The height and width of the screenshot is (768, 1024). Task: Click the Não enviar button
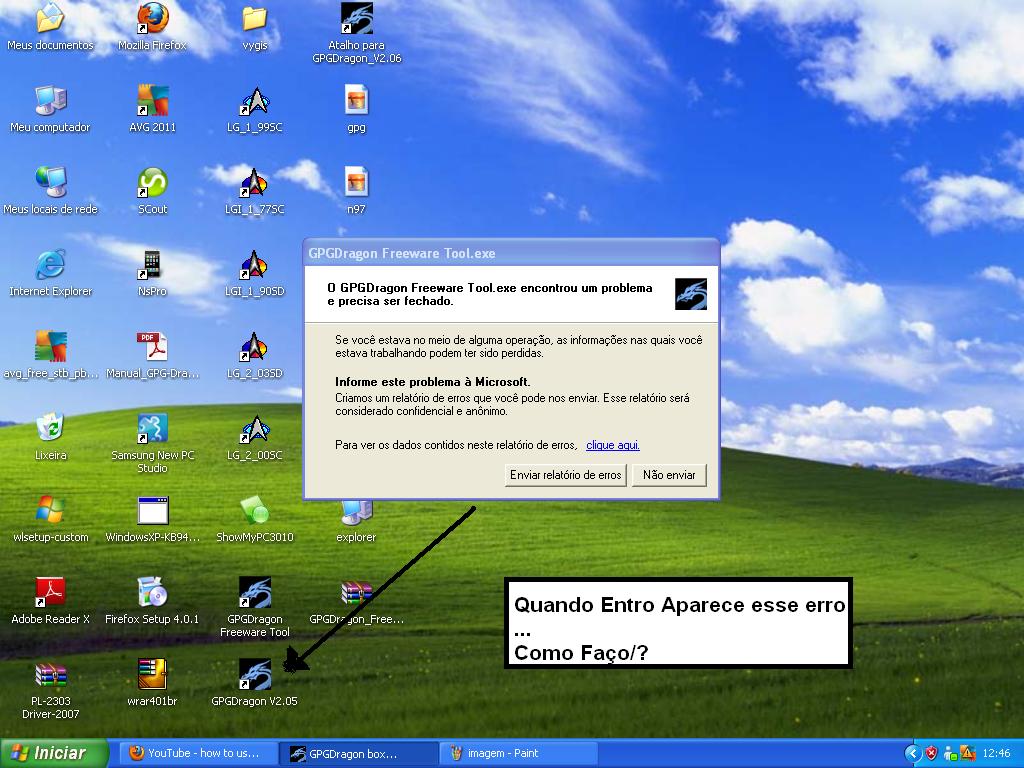[669, 475]
